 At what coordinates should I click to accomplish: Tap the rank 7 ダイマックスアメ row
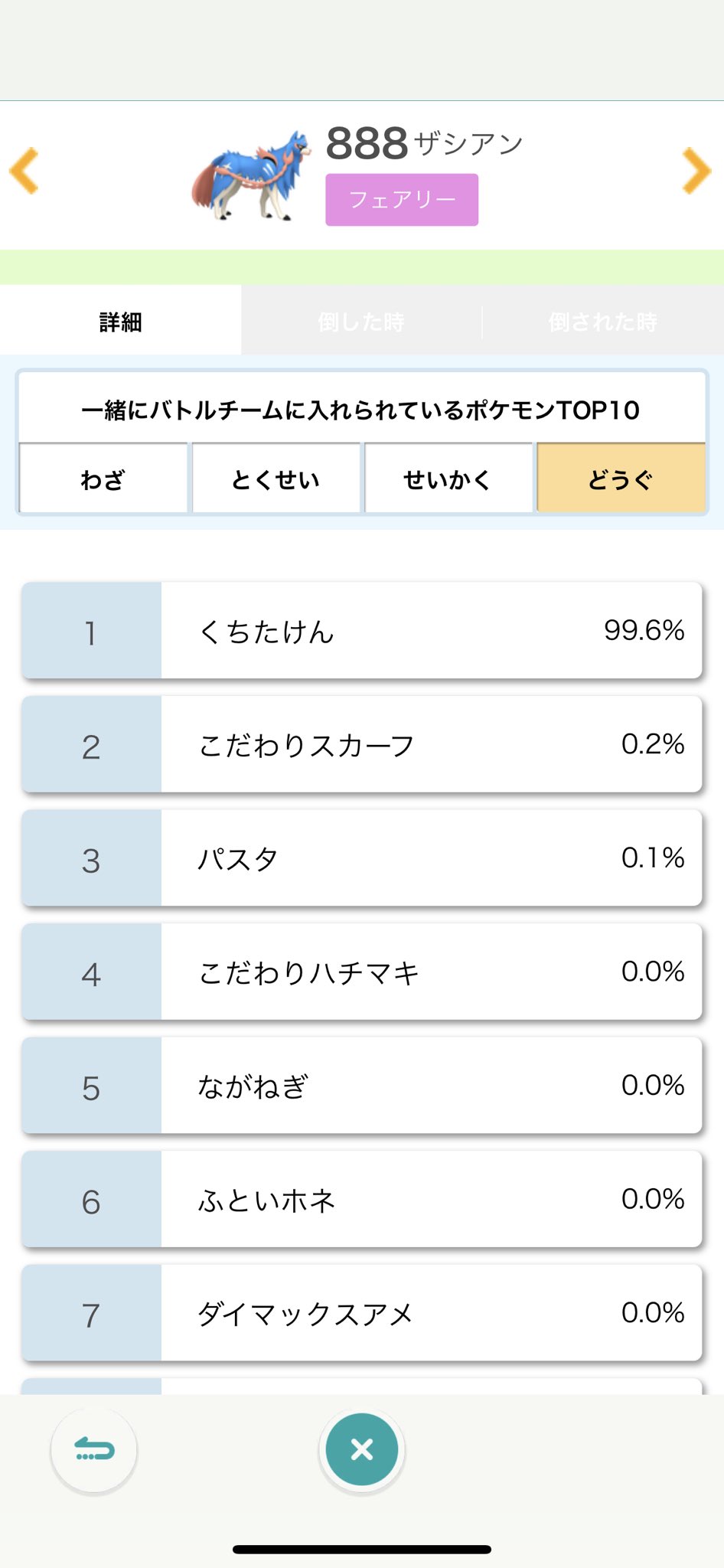click(x=361, y=1313)
